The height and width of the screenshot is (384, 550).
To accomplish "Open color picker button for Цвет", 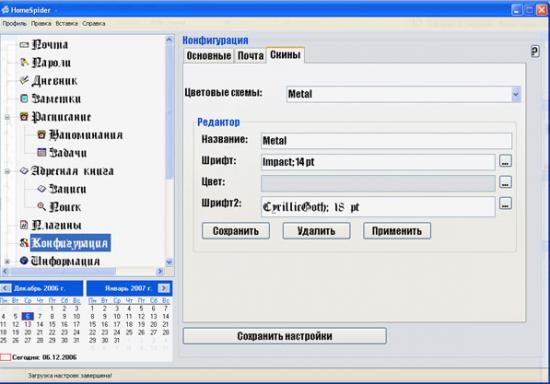I will pos(505,182).
